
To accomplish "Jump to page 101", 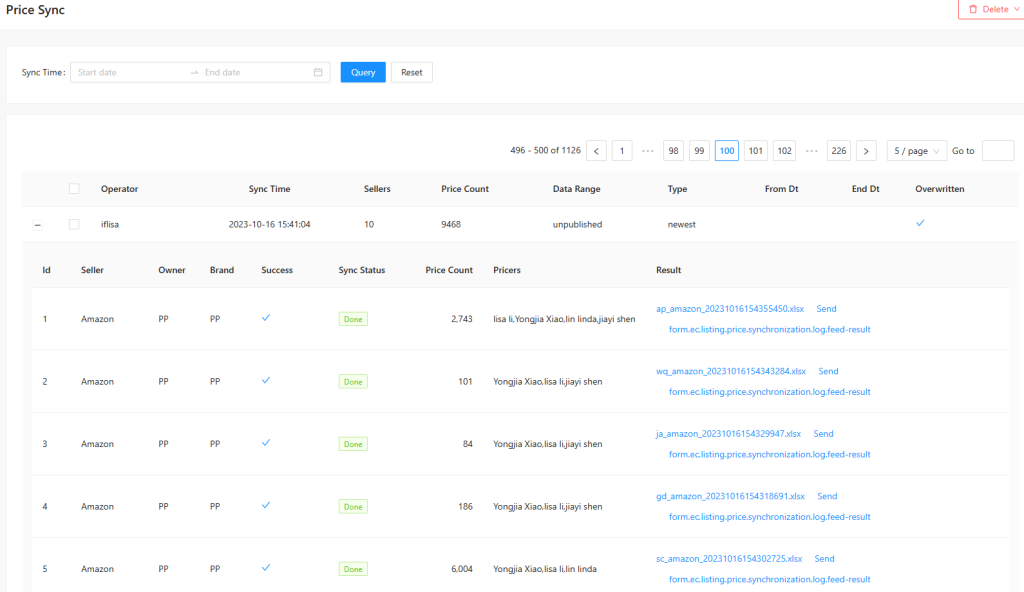I will (756, 151).
